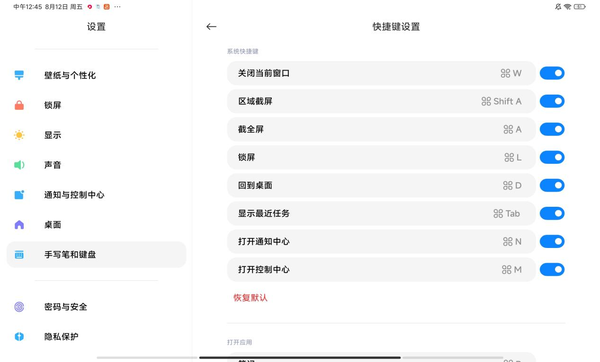
Task: Click the 打开应用 section label
Action: coord(240,342)
